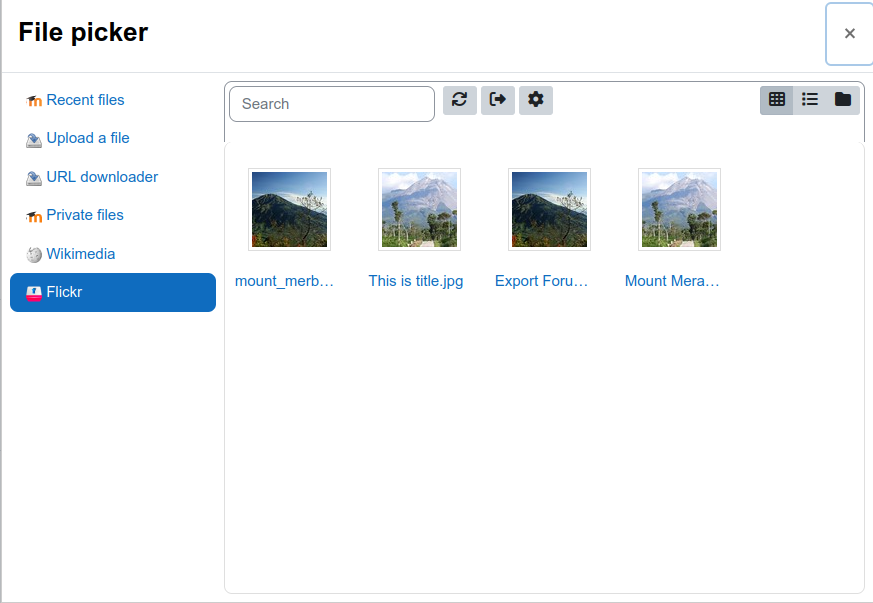Click the Recent files Moodle icon
The height and width of the screenshot is (603, 873).
34,101
